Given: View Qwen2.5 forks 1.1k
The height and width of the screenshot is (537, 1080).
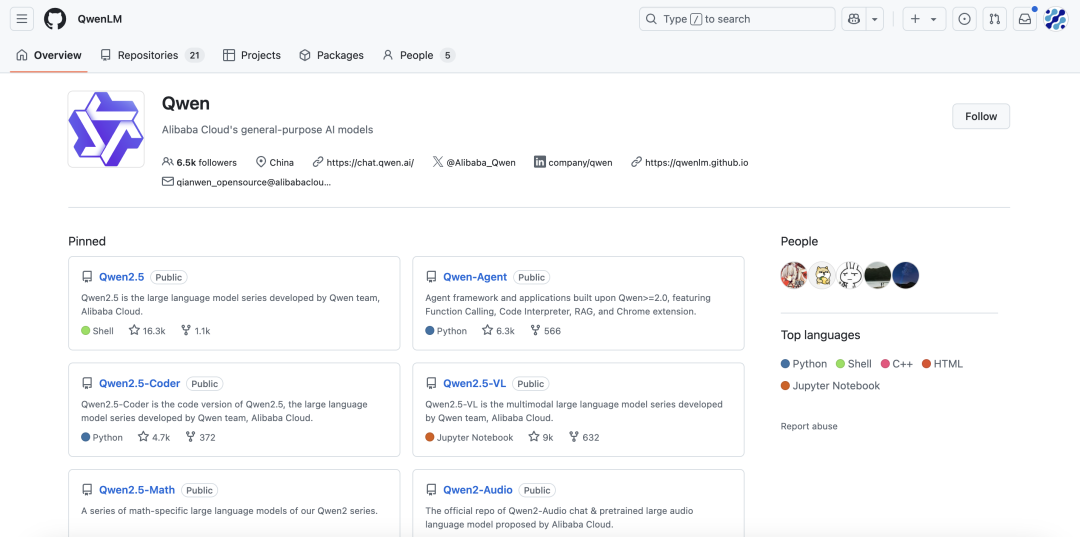Looking at the screenshot, I should point(196,330).
